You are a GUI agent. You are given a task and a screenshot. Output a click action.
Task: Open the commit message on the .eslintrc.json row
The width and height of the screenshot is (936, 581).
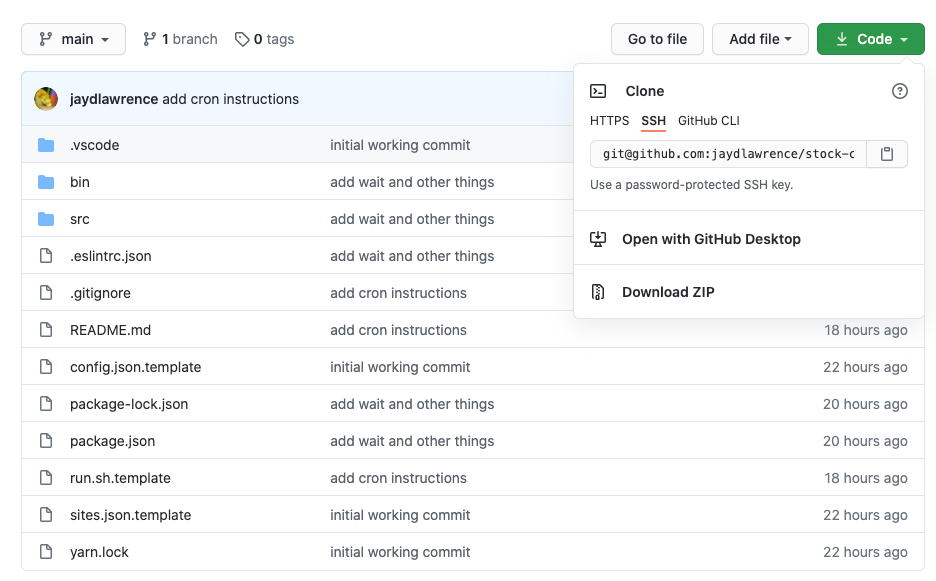(412, 256)
